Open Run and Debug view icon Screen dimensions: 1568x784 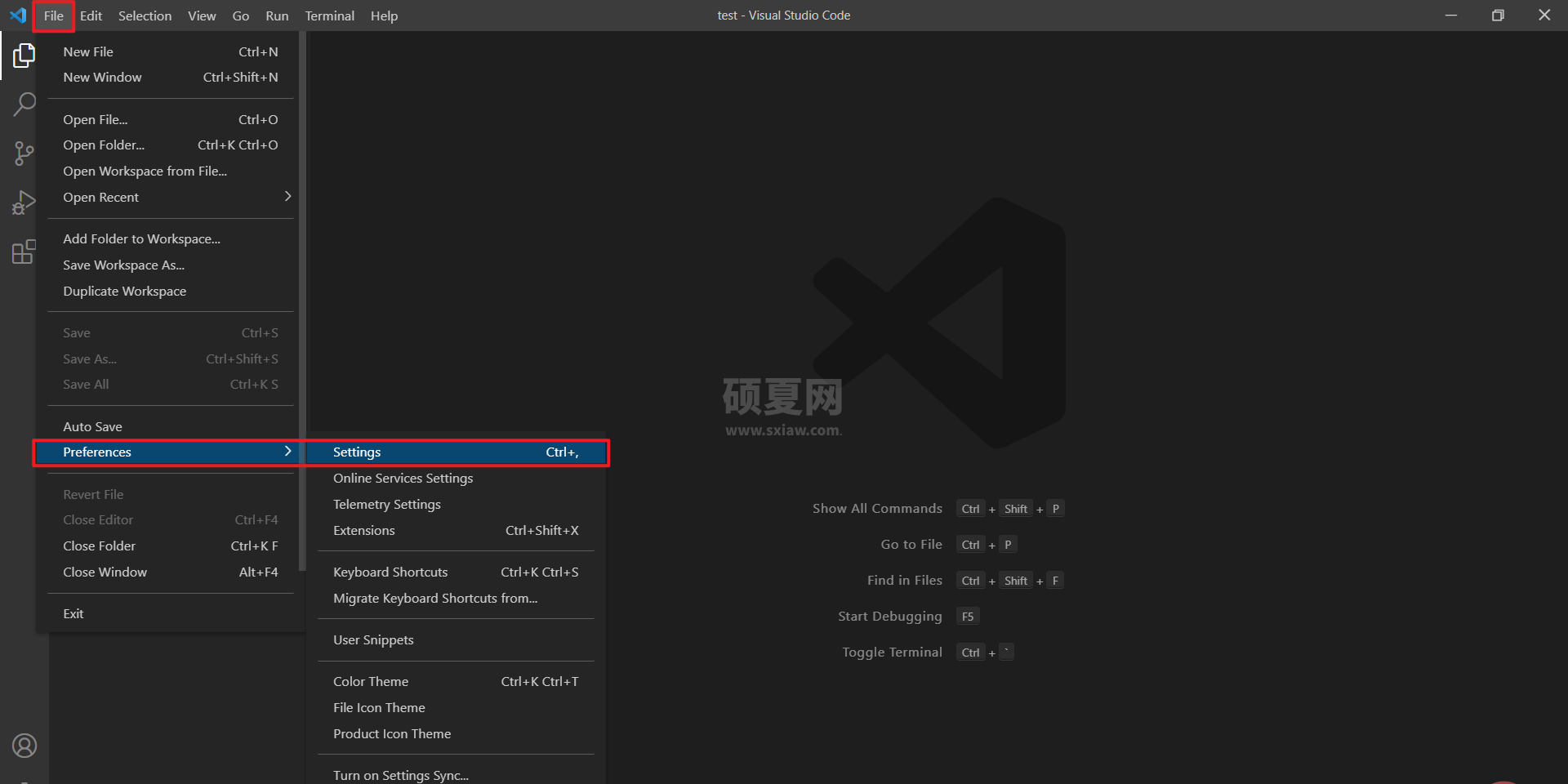(24, 203)
